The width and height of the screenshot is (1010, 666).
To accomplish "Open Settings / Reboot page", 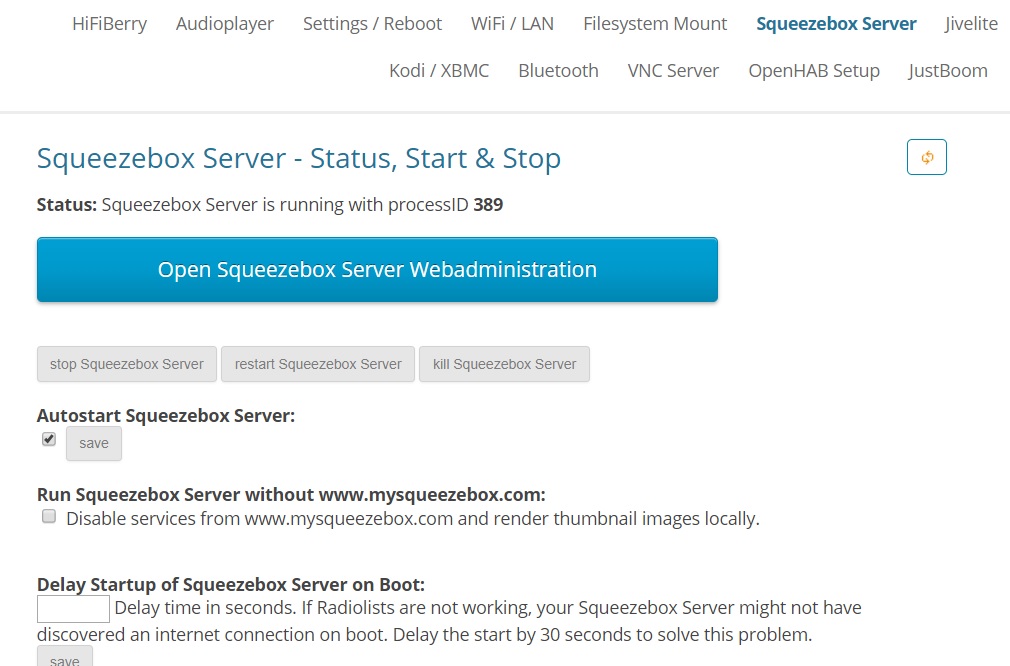I will click(372, 24).
